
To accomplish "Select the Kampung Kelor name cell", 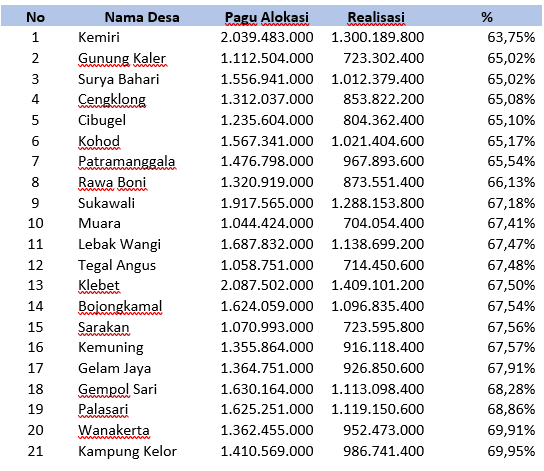I will [x=128, y=452].
